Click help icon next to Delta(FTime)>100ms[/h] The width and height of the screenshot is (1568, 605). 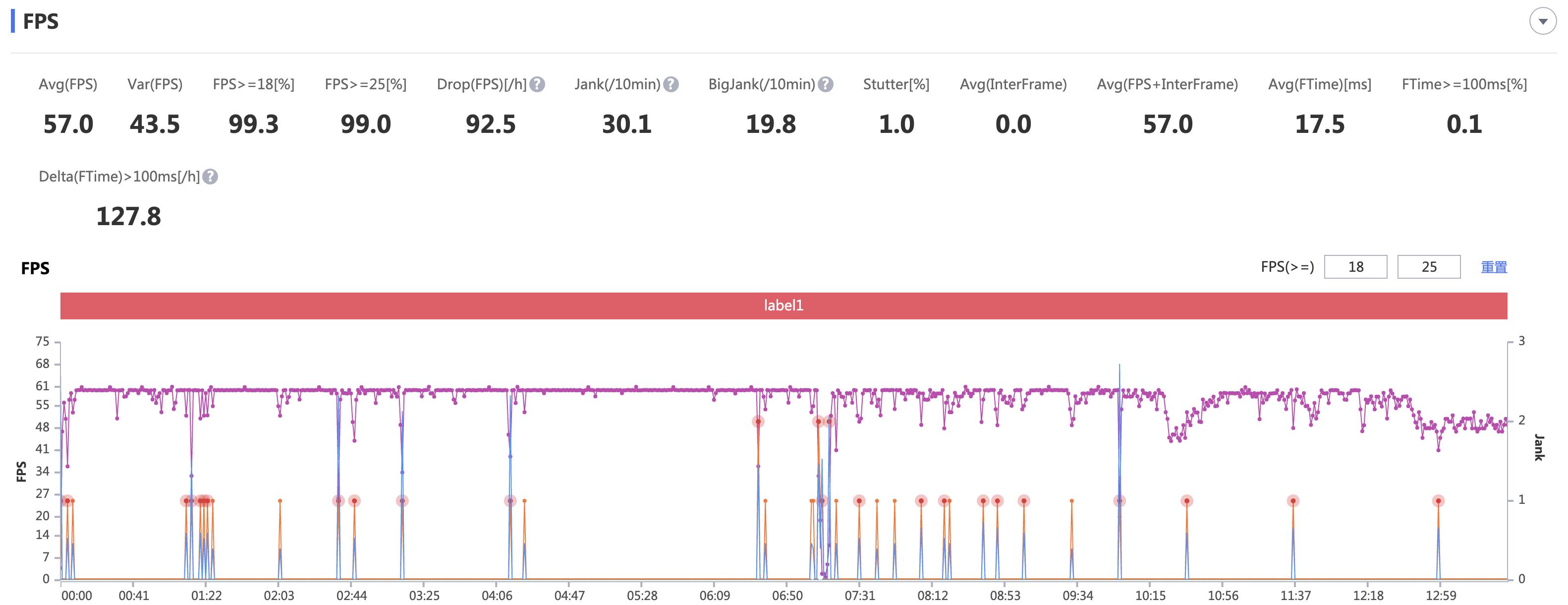[x=210, y=177]
